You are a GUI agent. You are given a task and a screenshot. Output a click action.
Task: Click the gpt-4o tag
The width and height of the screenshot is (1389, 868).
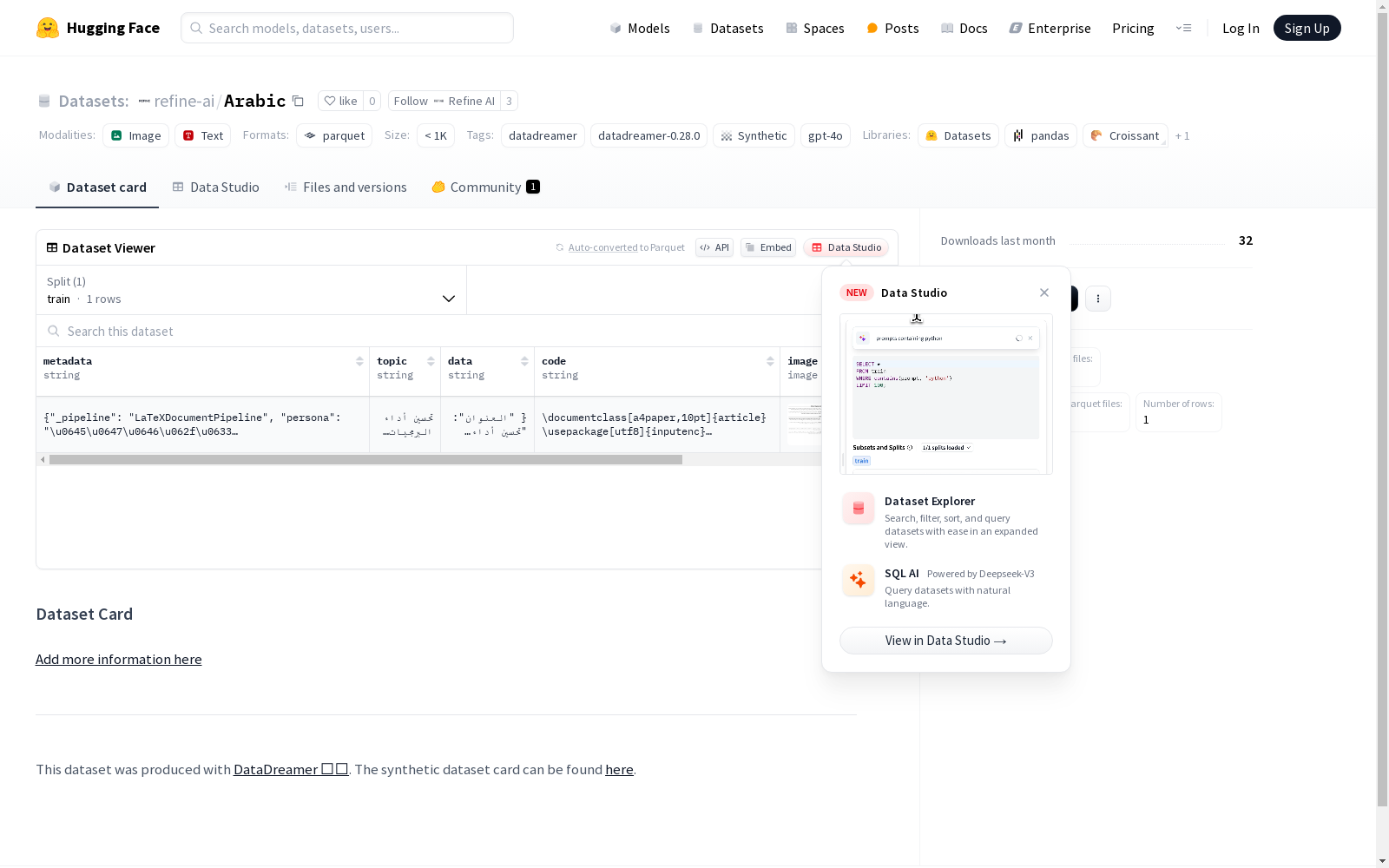[x=826, y=135]
